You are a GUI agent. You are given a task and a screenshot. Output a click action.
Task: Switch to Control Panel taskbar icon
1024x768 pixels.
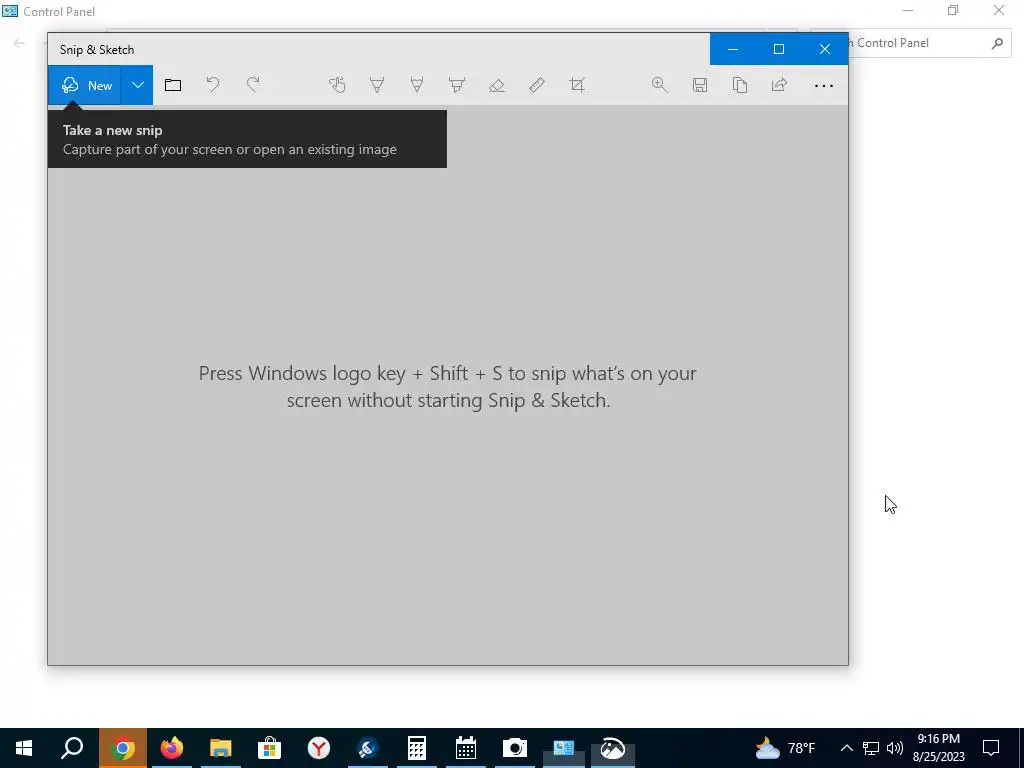[564, 748]
